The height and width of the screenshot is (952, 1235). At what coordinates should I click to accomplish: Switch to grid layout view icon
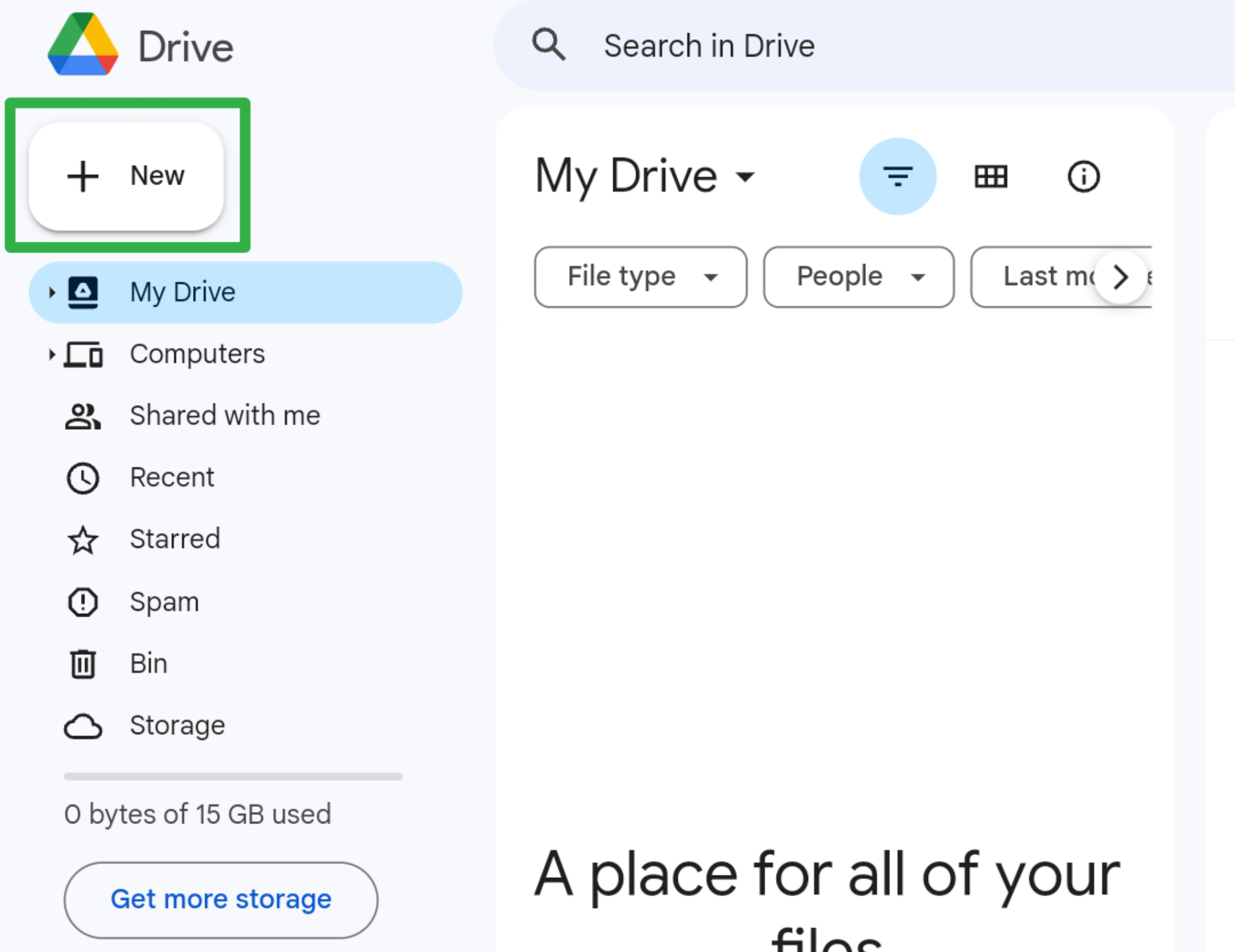click(x=991, y=177)
